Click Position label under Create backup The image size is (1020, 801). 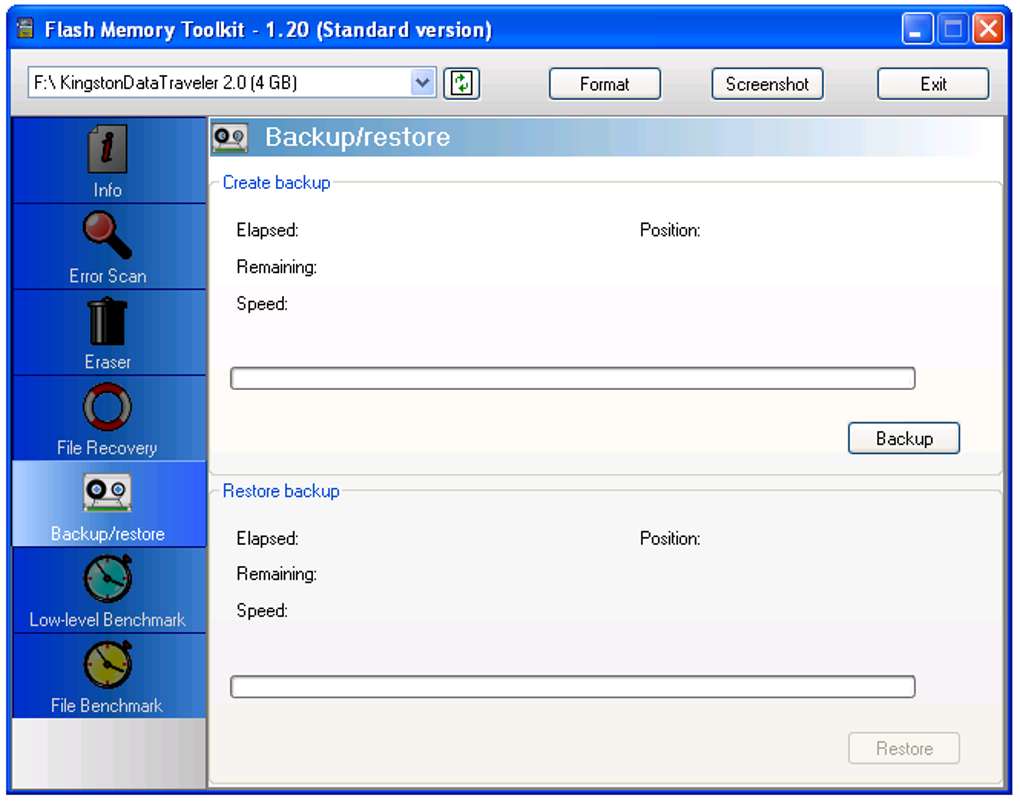[x=670, y=230]
